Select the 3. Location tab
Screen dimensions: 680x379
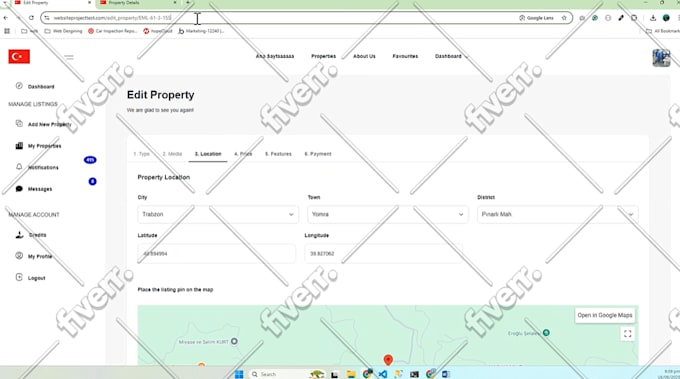click(208, 154)
